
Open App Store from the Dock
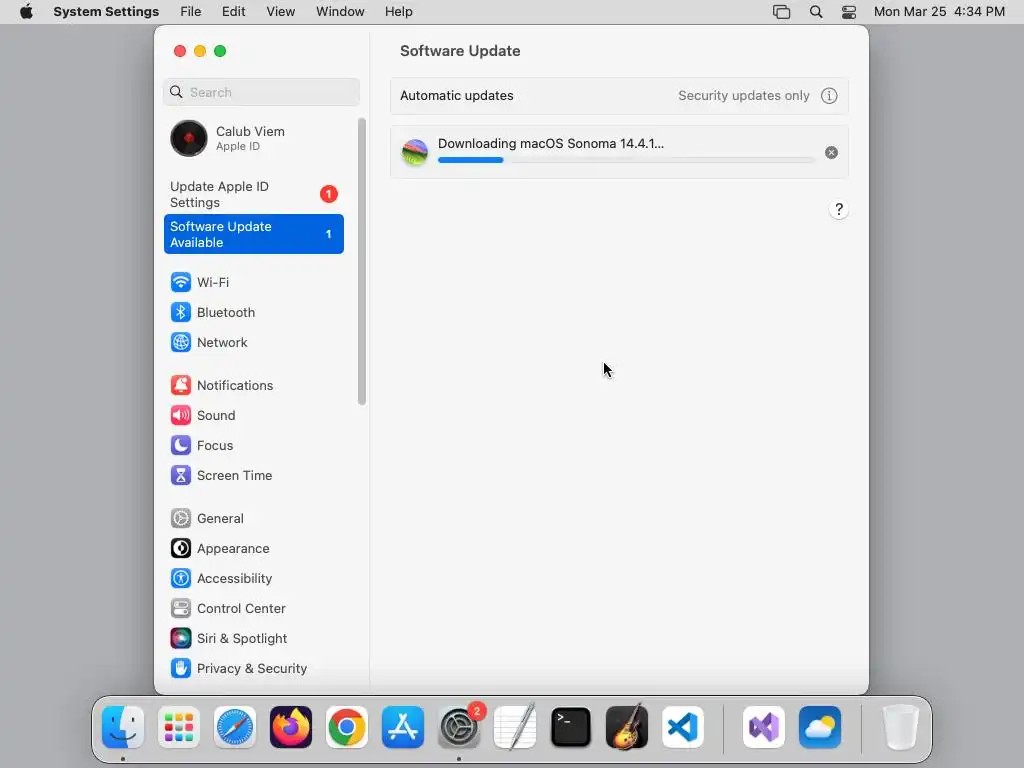coord(403,727)
